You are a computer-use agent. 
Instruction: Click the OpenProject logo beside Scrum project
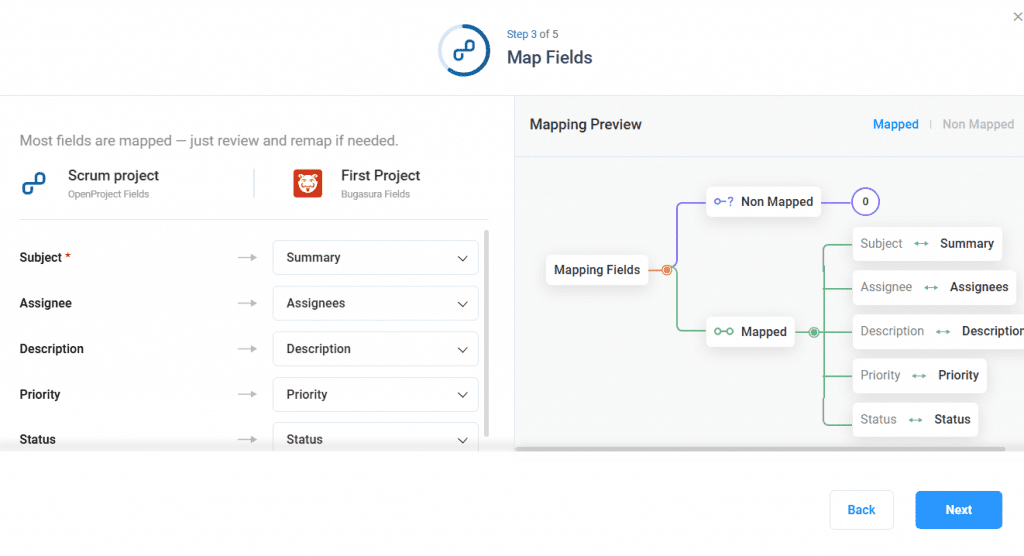click(33, 184)
